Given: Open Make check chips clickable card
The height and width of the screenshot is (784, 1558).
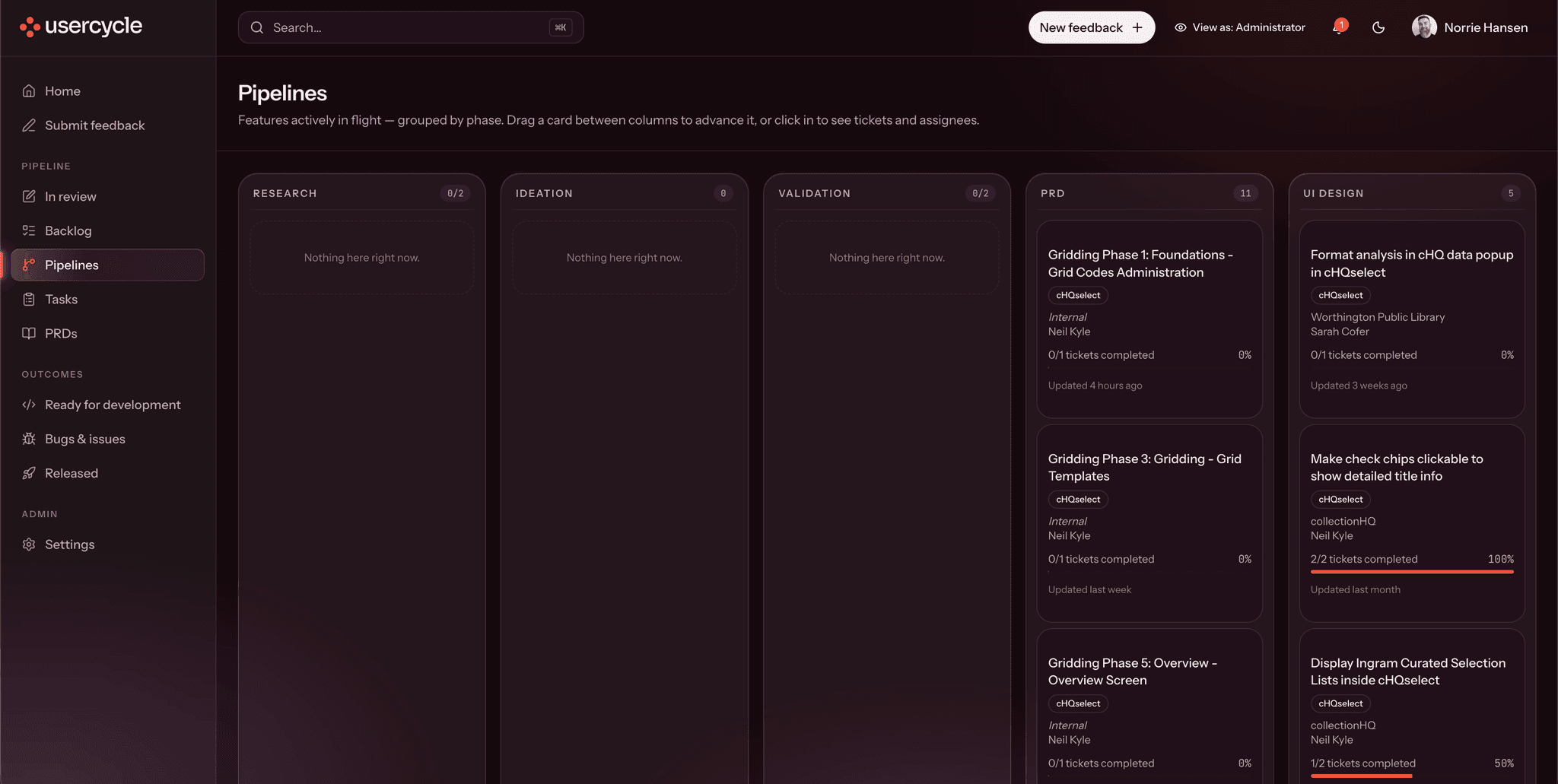Looking at the screenshot, I should (1412, 523).
